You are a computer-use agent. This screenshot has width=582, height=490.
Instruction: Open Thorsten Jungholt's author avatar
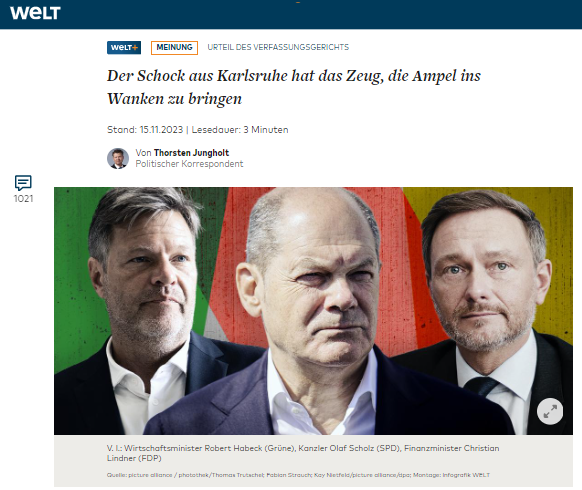pos(118,159)
